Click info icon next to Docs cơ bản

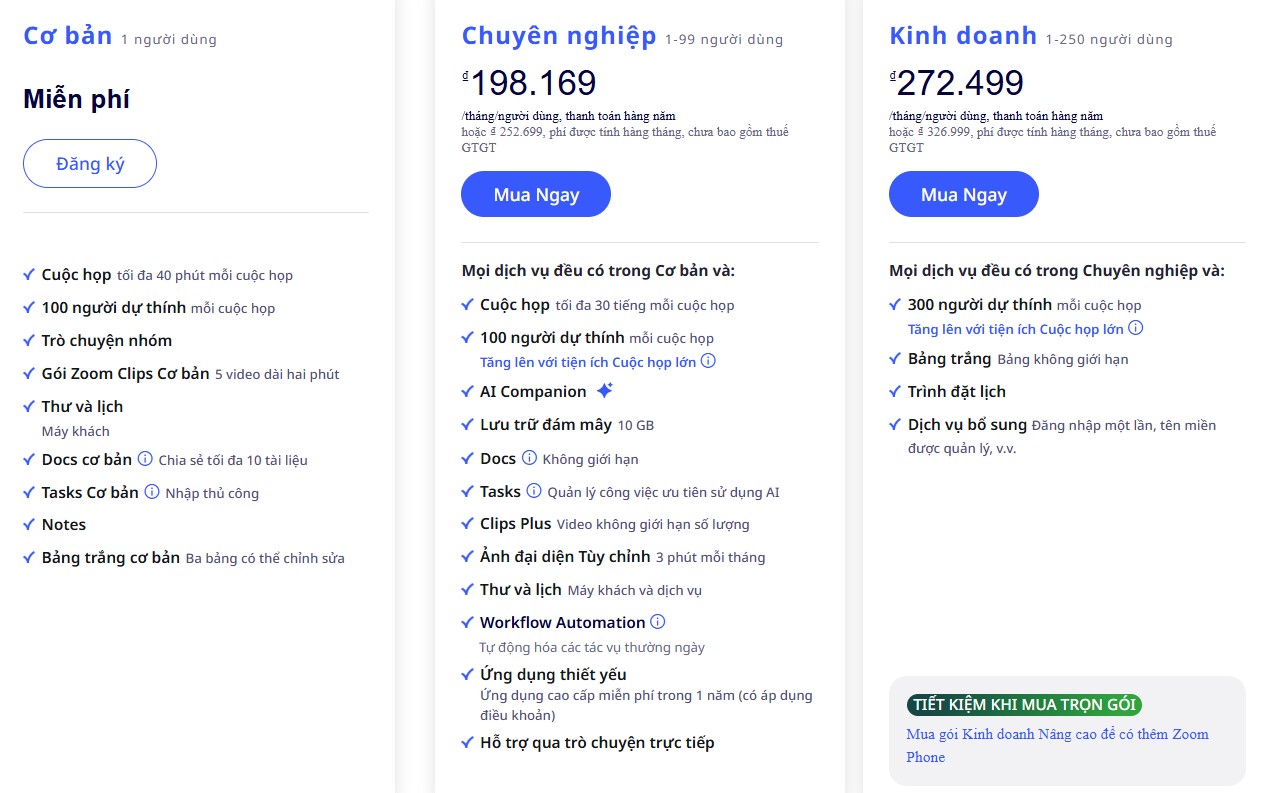[145, 459]
